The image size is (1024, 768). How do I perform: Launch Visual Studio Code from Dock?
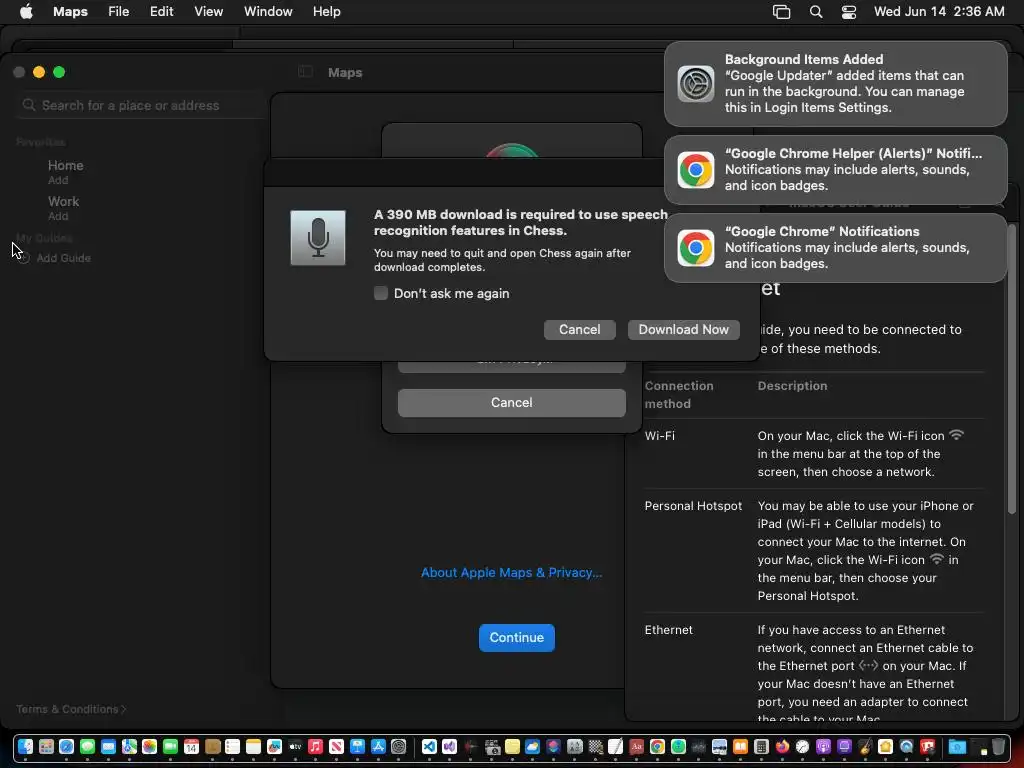click(x=429, y=746)
